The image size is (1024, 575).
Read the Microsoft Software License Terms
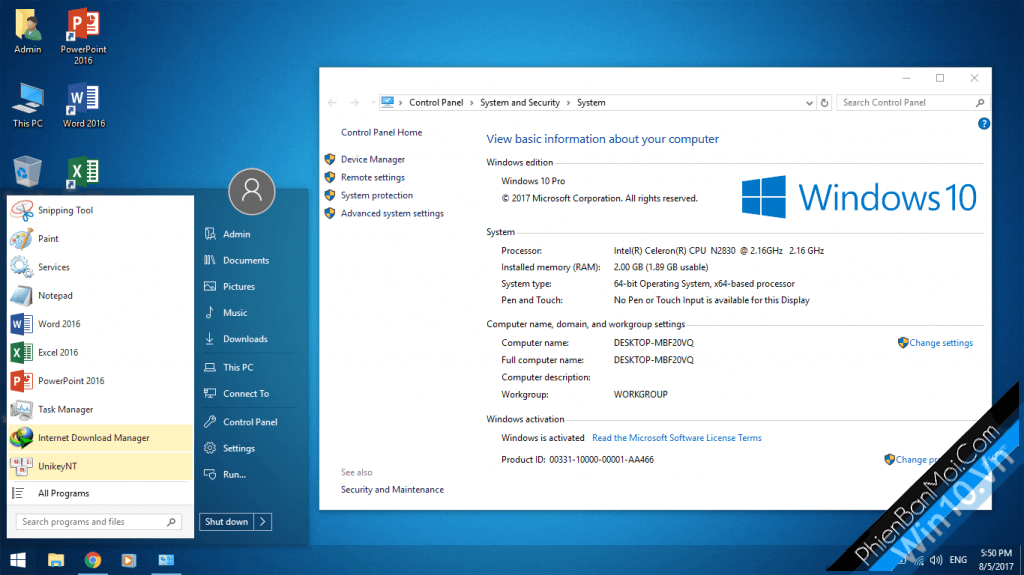click(677, 438)
